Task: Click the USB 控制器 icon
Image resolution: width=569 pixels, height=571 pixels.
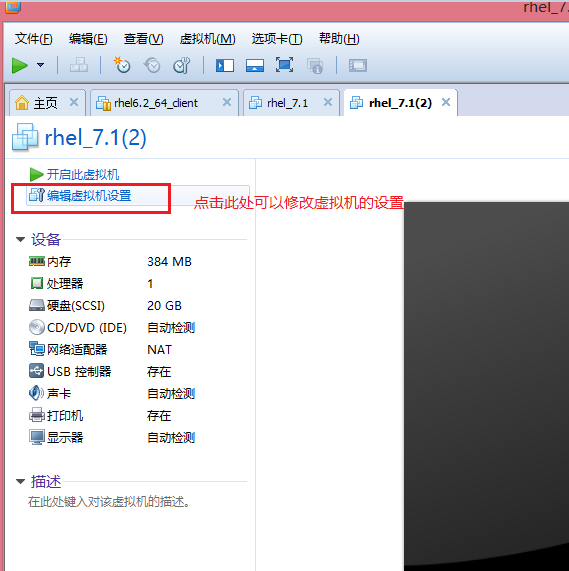Action: click(x=36, y=371)
